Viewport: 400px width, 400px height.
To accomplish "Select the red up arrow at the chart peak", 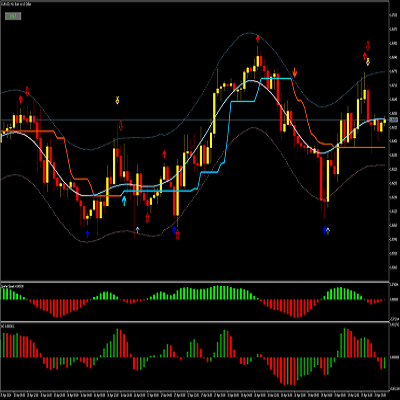I will 258,39.
